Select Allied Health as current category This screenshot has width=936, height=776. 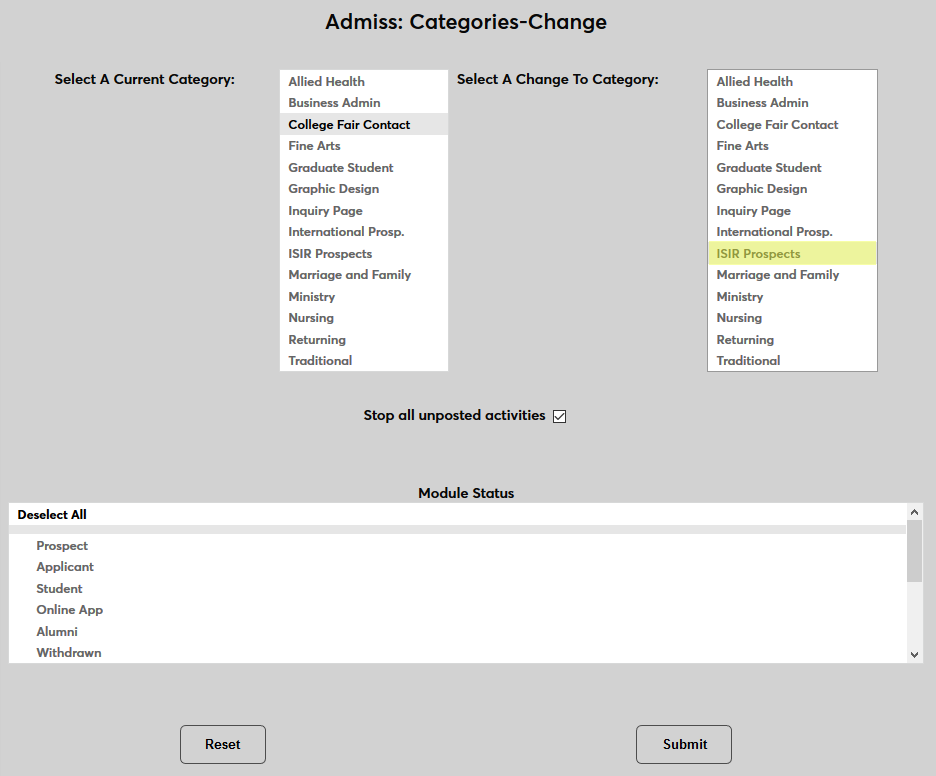click(326, 82)
